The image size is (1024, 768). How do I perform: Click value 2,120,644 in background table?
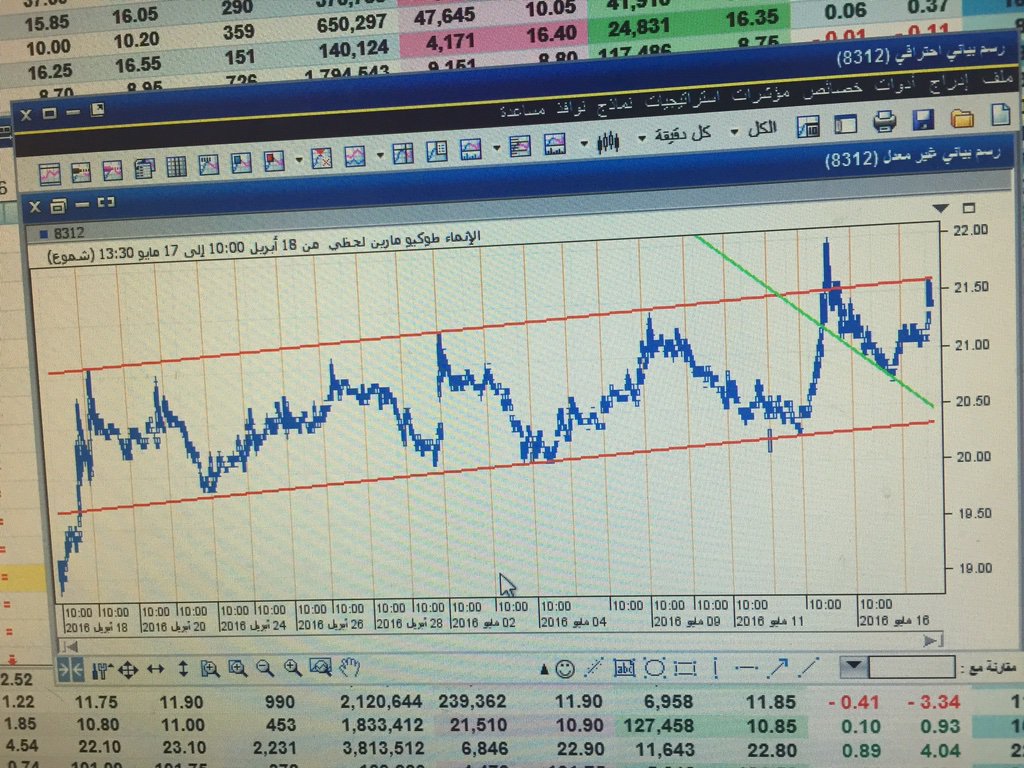[x=381, y=702]
